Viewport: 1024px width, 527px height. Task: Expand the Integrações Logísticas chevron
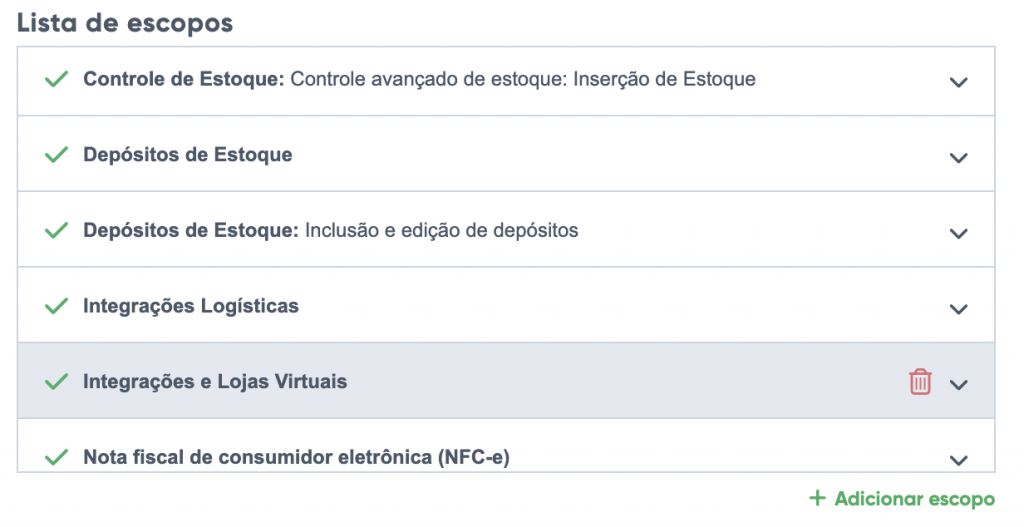tap(958, 309)
